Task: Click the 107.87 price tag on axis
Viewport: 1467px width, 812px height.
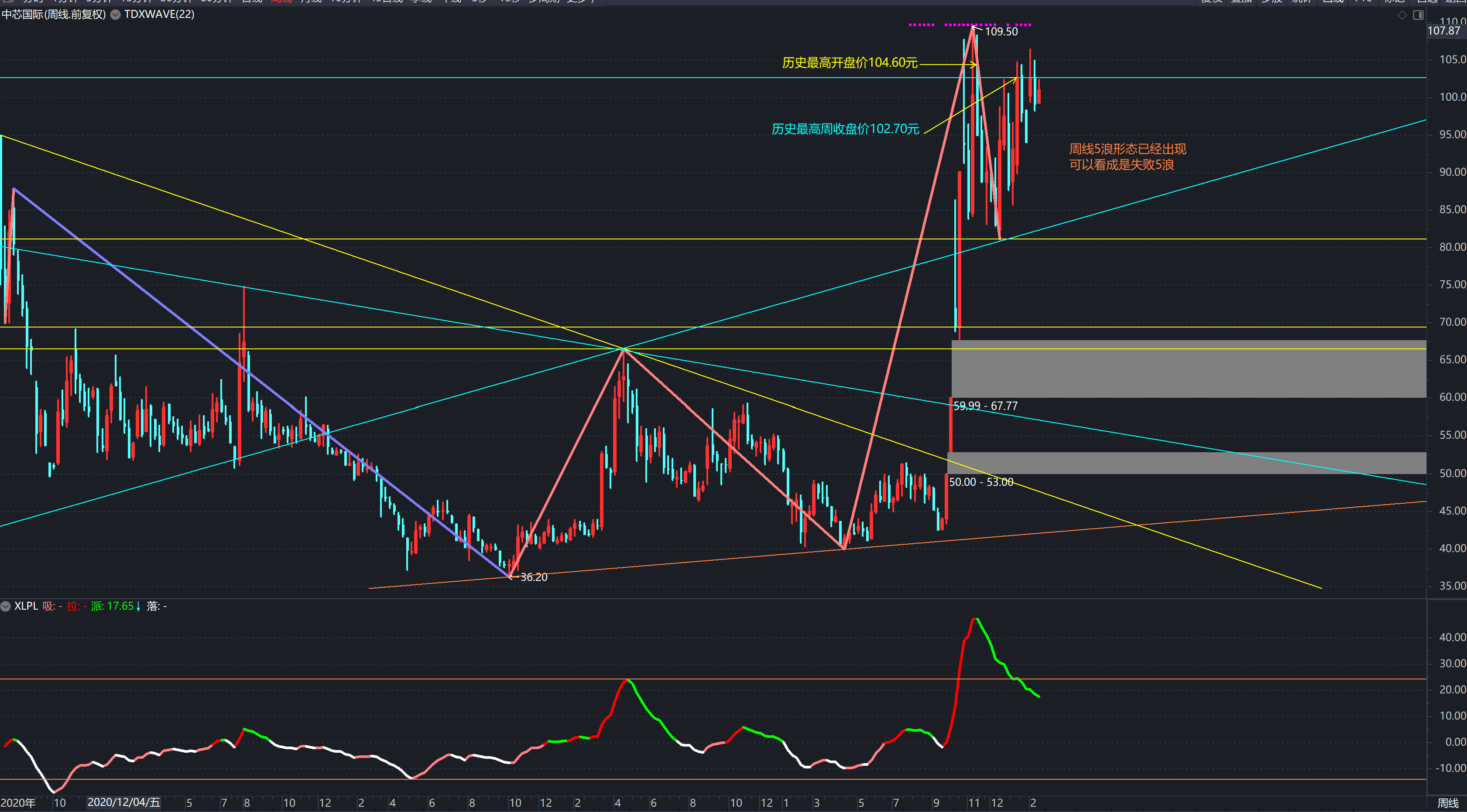Action: [1443, 31]
